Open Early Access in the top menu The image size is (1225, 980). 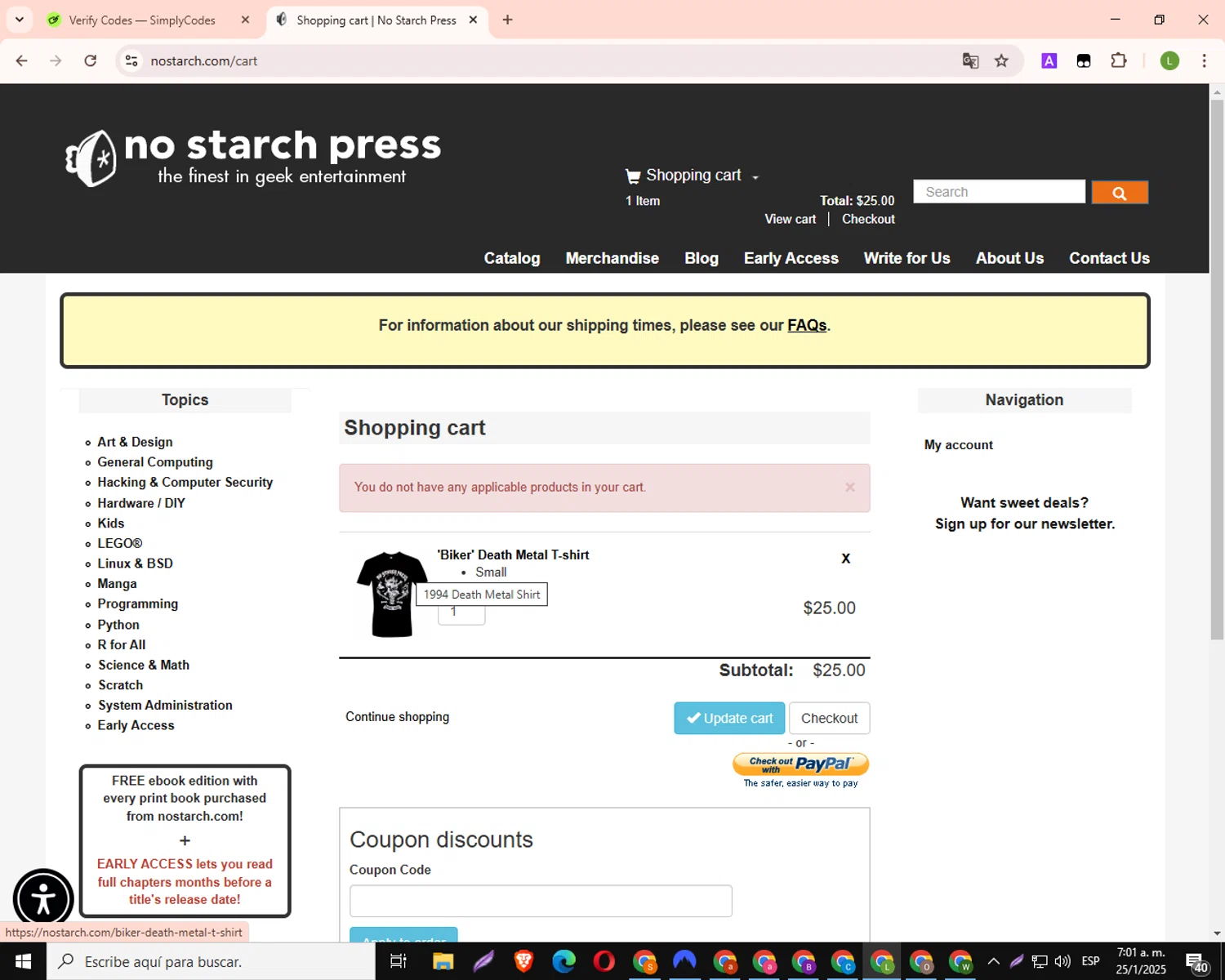(x=791, y=258)
